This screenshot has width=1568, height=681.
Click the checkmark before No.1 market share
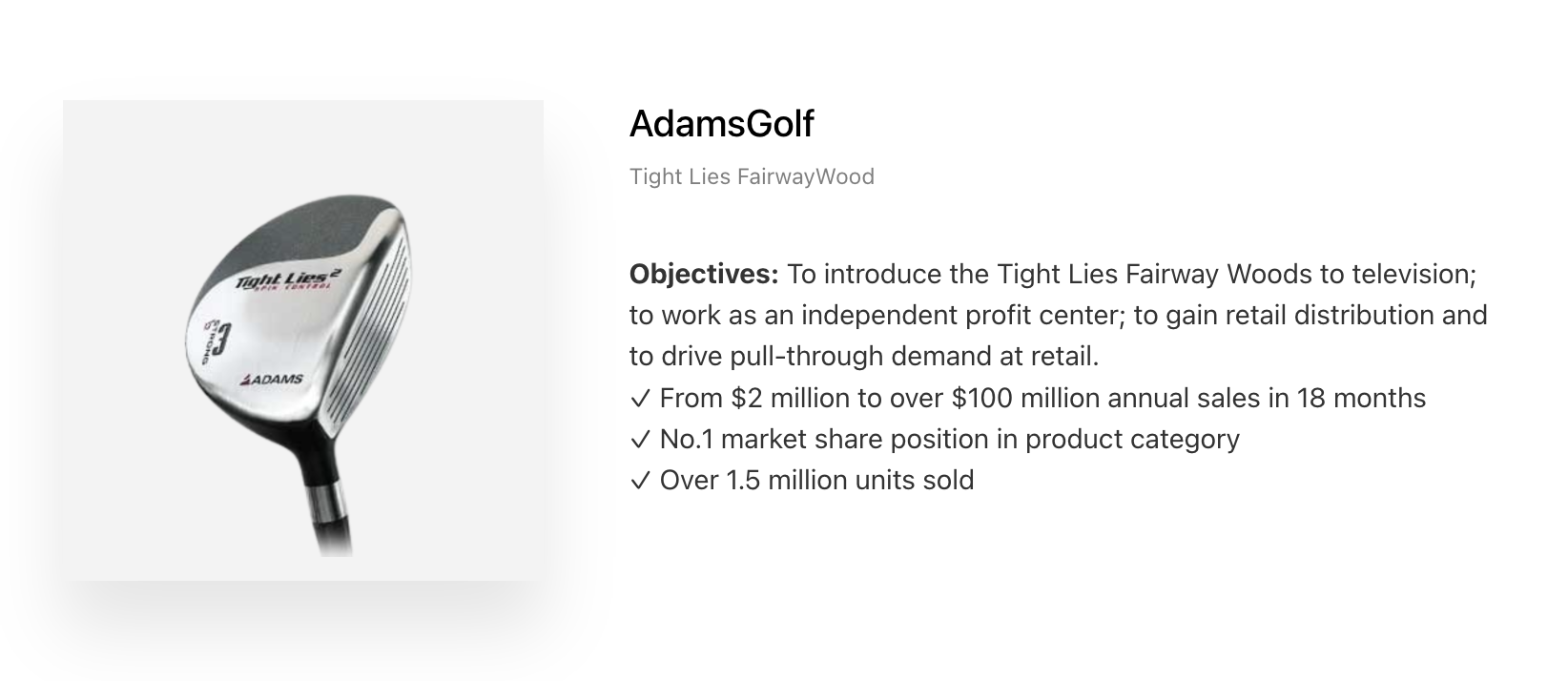coord(640,439)
